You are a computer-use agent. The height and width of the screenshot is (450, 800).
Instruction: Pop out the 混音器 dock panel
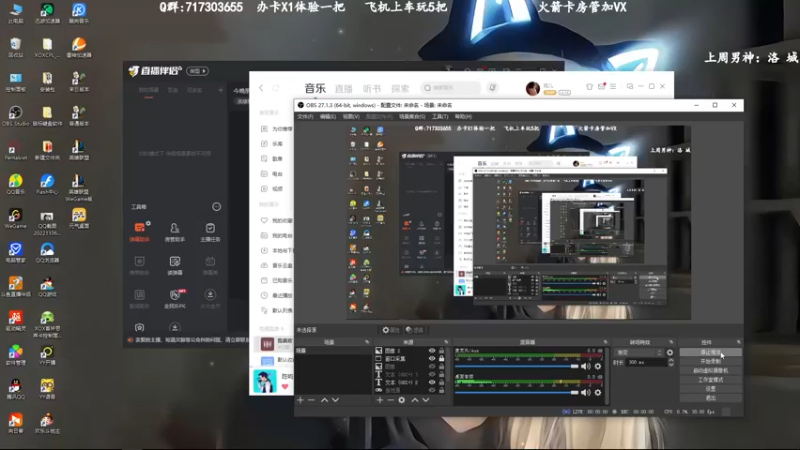pyautogui.click(x=606, y=342)
